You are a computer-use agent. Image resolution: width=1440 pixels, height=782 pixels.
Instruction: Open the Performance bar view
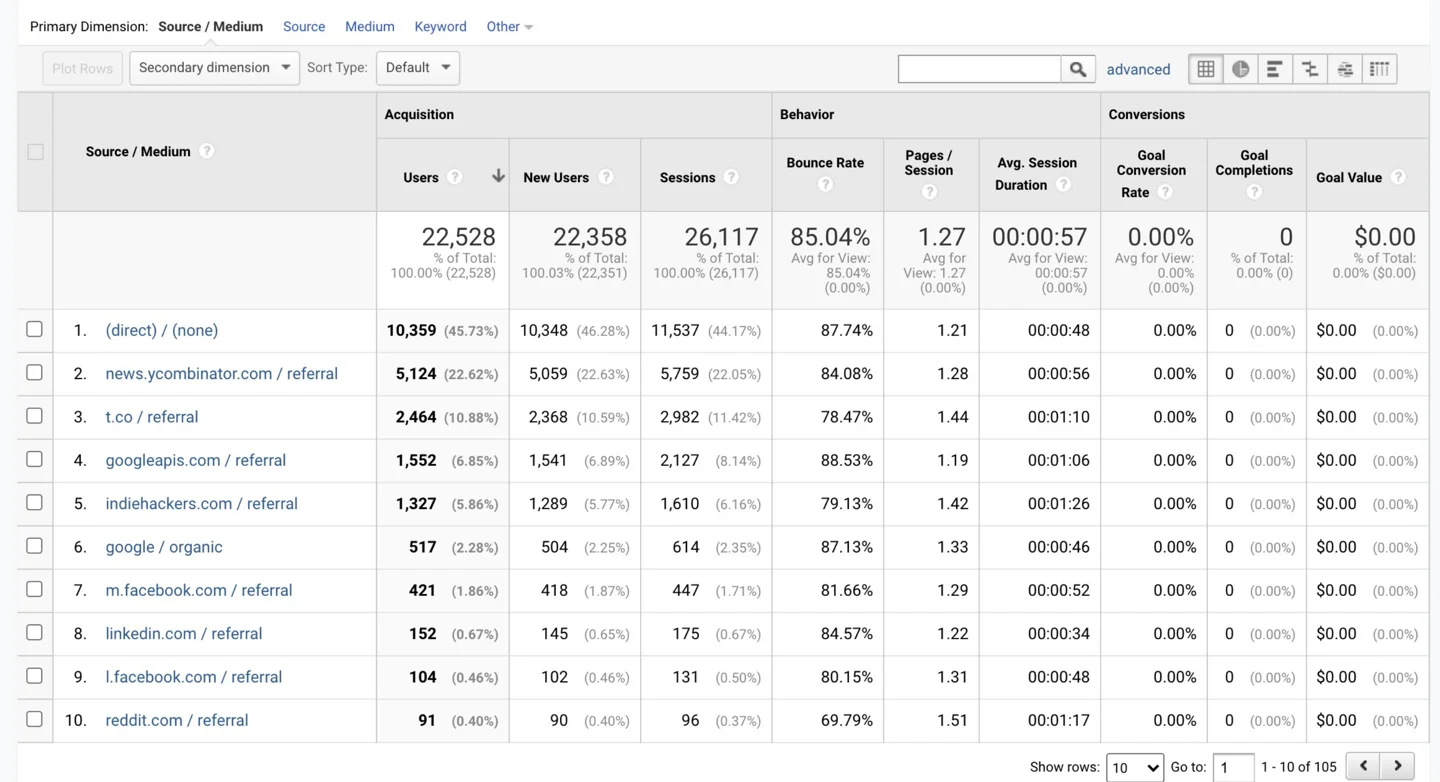click(x=1275, y=69)
